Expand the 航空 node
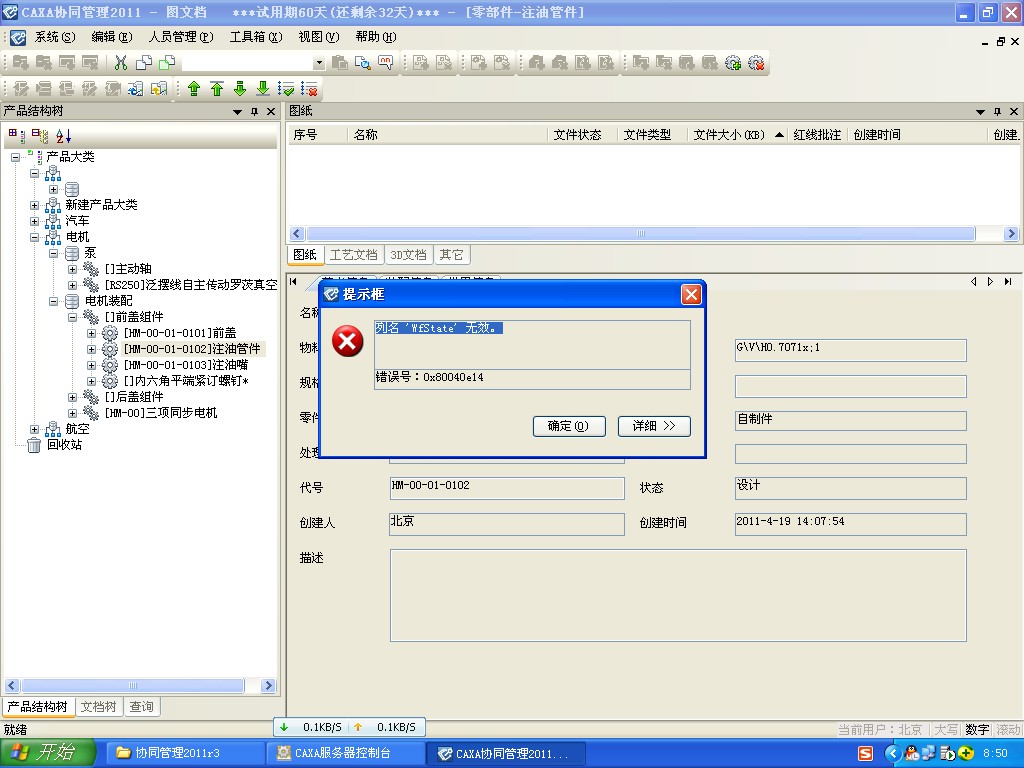Image resolution: width=1024 pixels, height=768 pixels. tap(35, 429)
